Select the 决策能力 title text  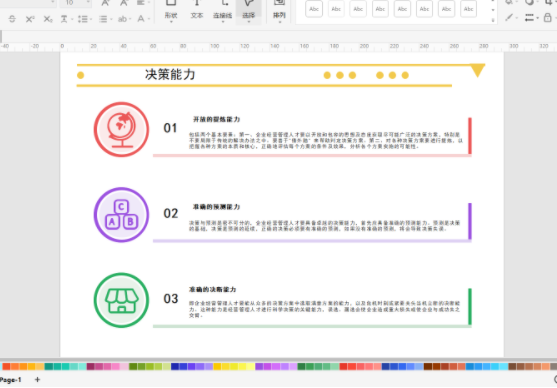[x=170, y=75]
